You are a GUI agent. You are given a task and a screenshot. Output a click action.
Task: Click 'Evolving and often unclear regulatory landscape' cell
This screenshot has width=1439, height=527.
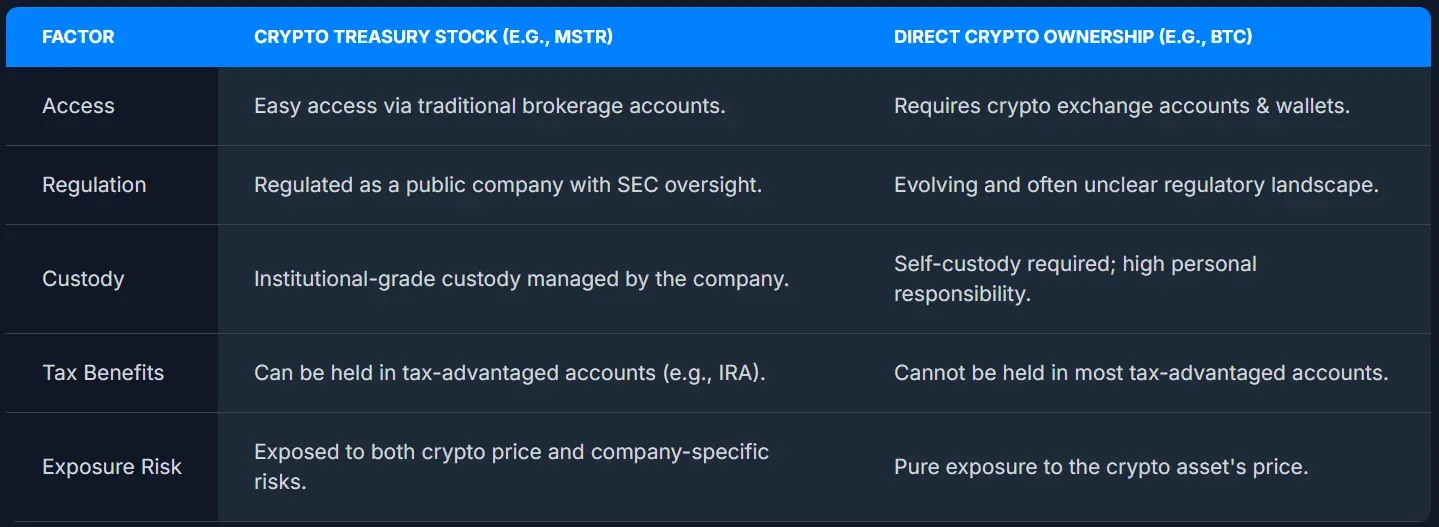coord(1136,185)
